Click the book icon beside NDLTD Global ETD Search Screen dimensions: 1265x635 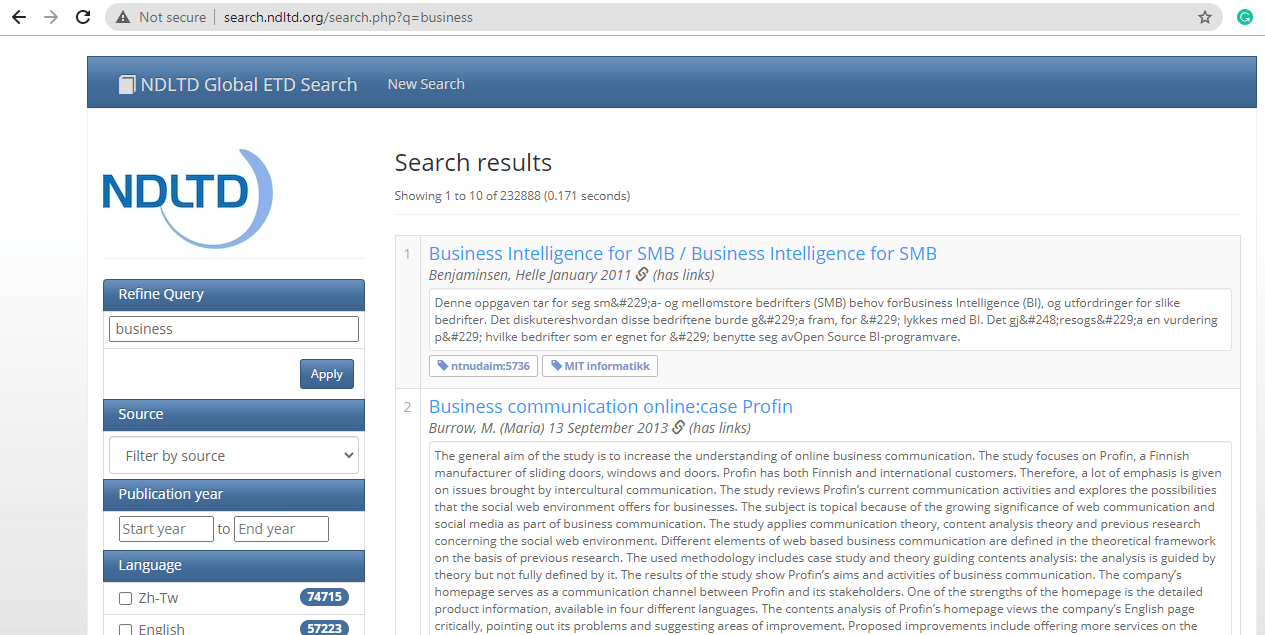click(127, 85)
